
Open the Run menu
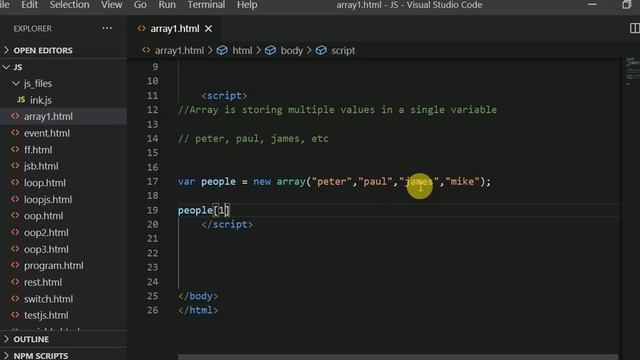(x=167, y=5)
